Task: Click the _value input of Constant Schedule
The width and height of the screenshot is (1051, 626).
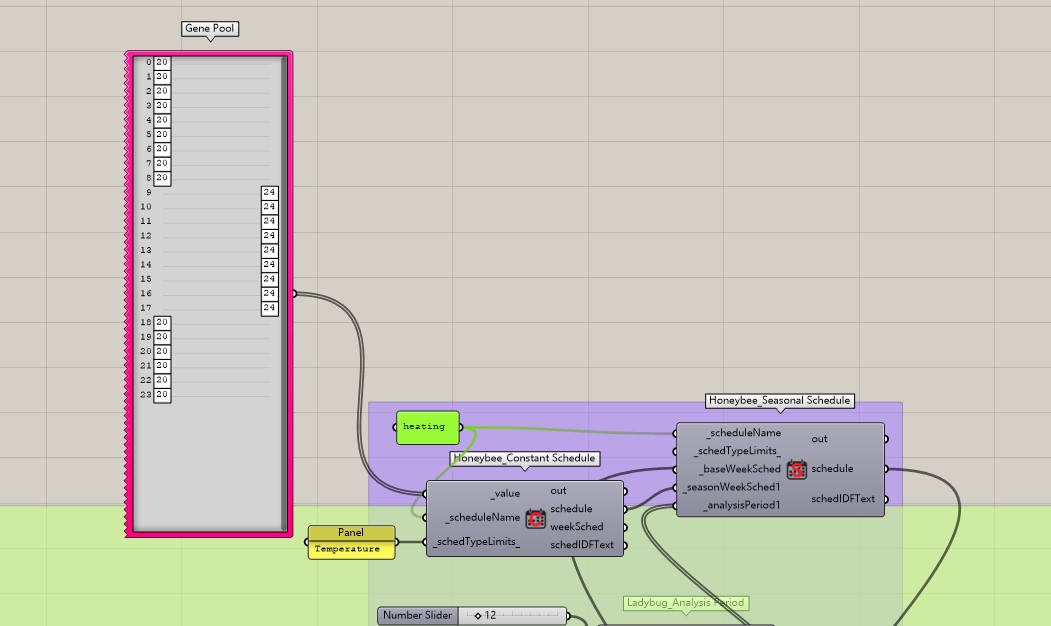Action: 505,494
